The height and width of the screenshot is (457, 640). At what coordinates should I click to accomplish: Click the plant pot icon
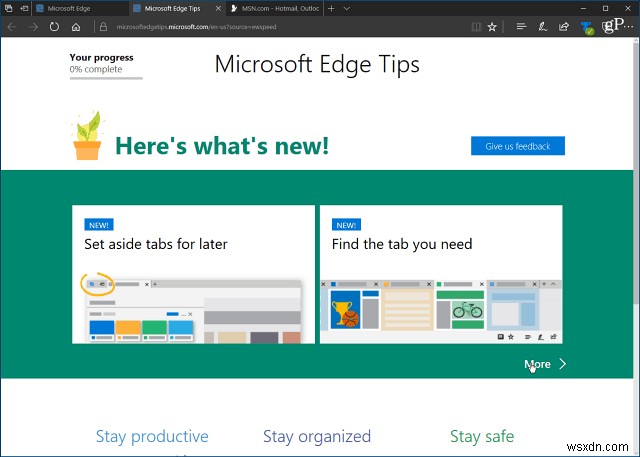tap(87, 135)
